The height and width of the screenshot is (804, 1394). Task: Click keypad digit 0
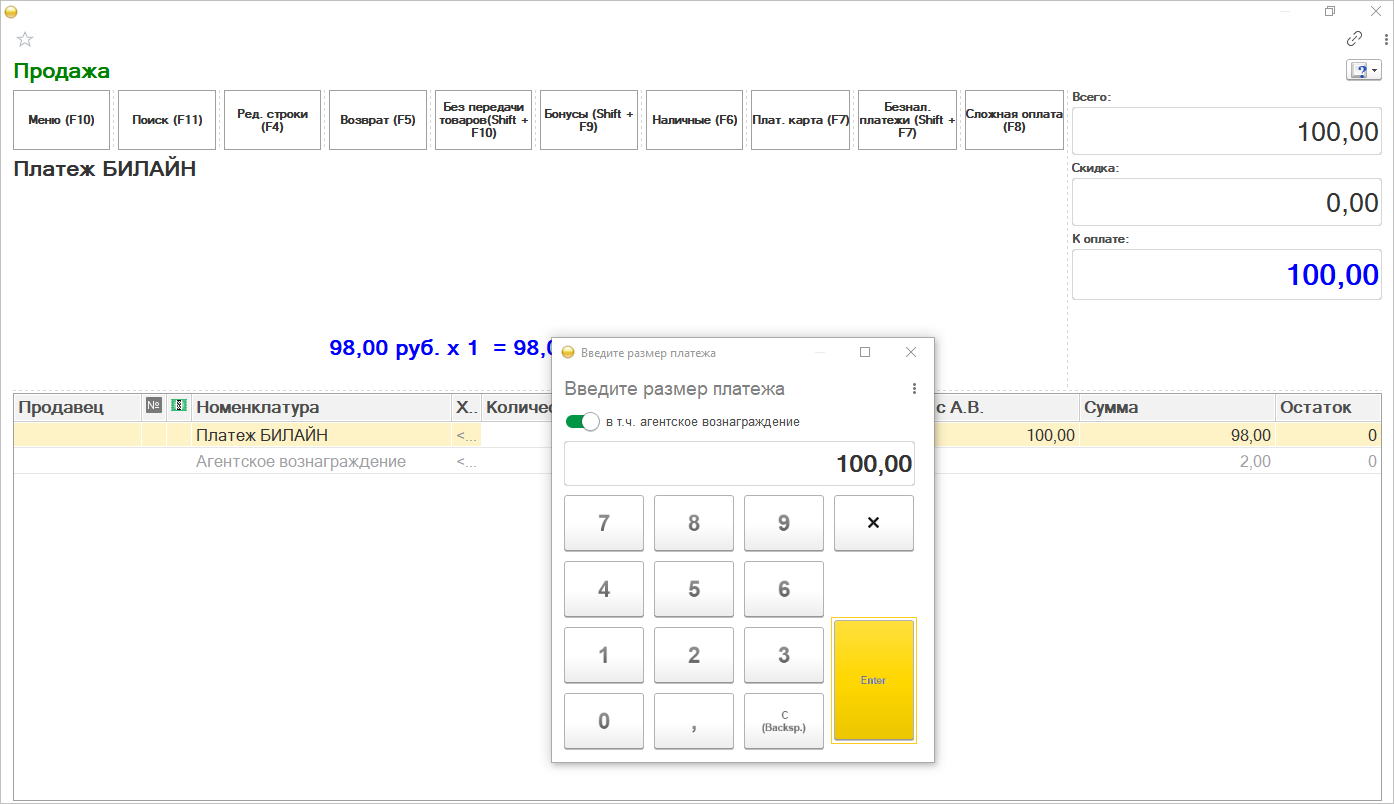coord(604,721)
